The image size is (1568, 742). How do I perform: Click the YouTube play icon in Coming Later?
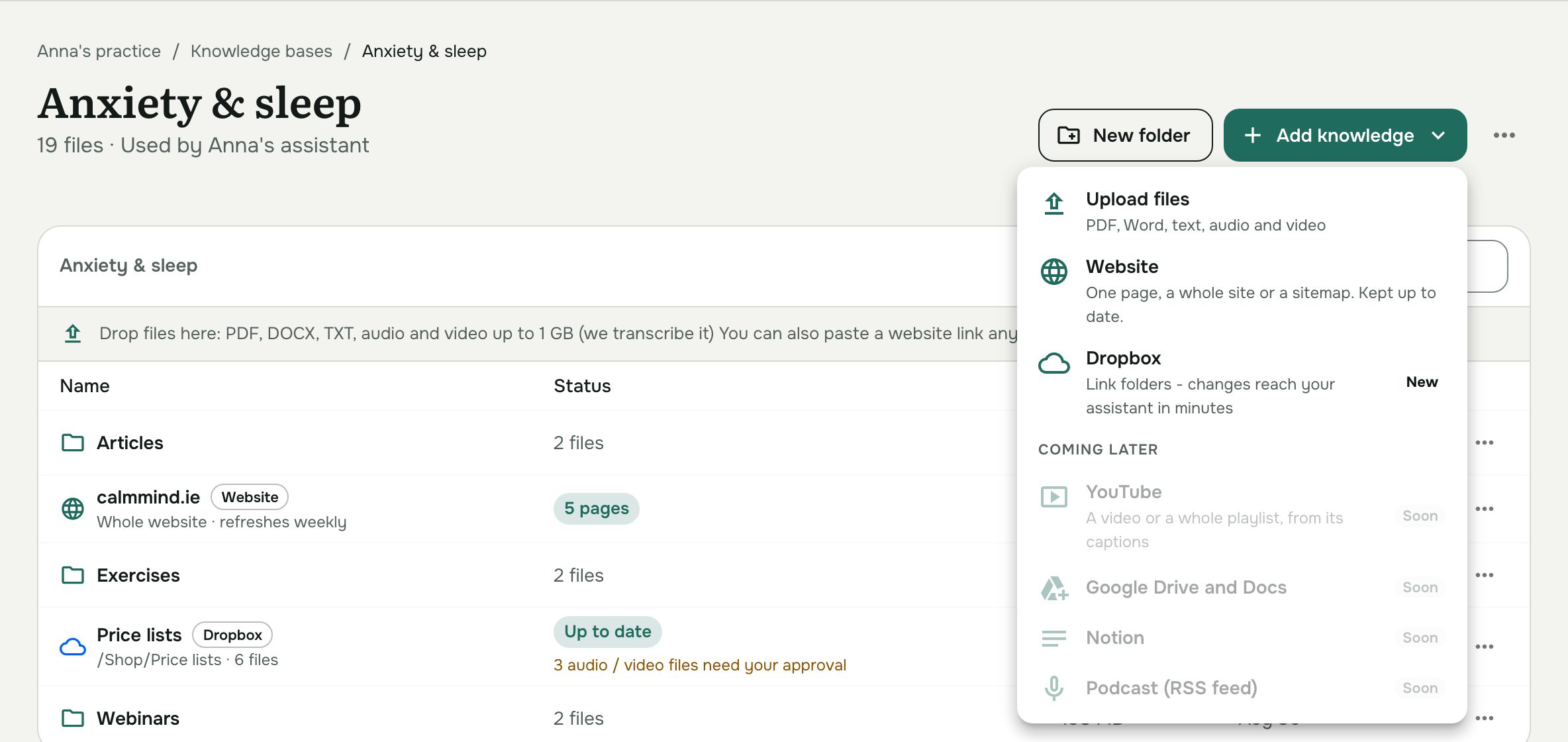[x=1053, y=497]
